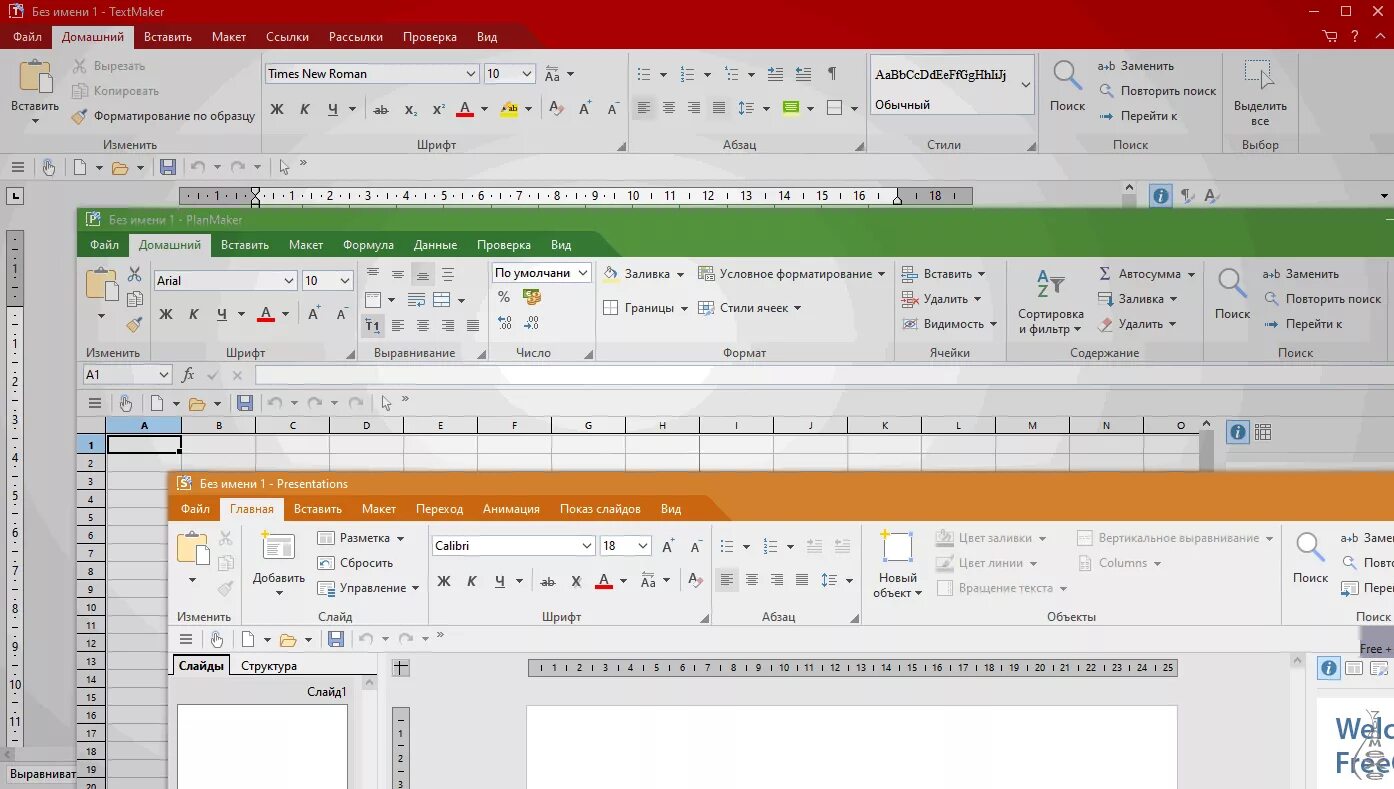Click save icon in TextMaker quick toolbar
Image resolution: width=1394 pixels, height=789 pixels.
pos(168,167)
